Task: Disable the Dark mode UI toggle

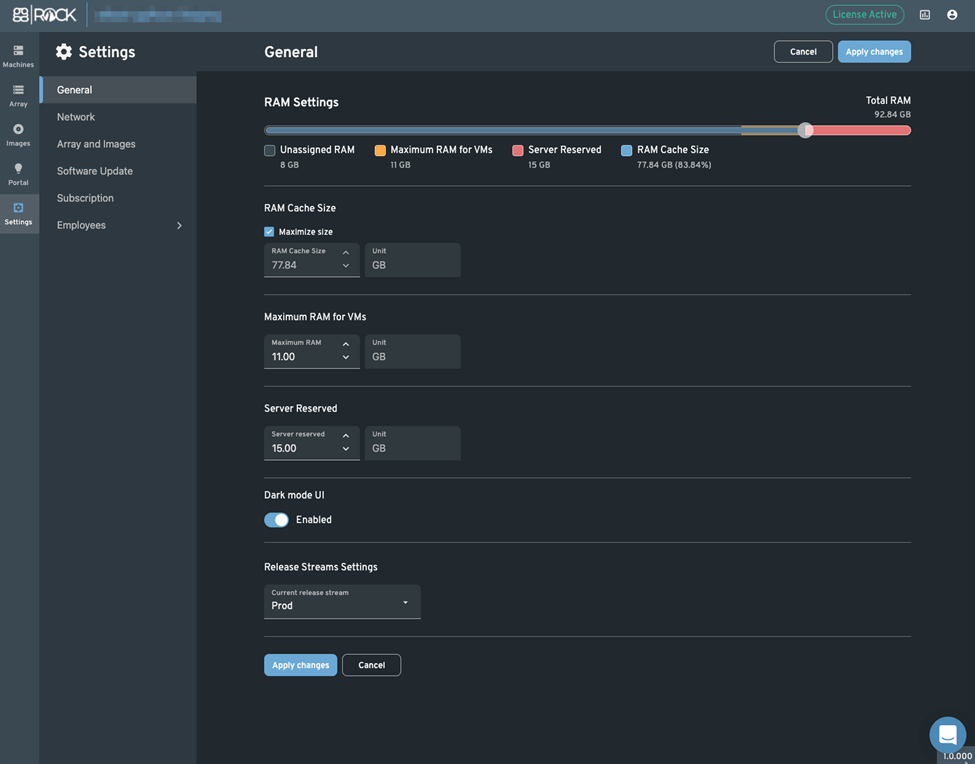Action: [276, 520]
